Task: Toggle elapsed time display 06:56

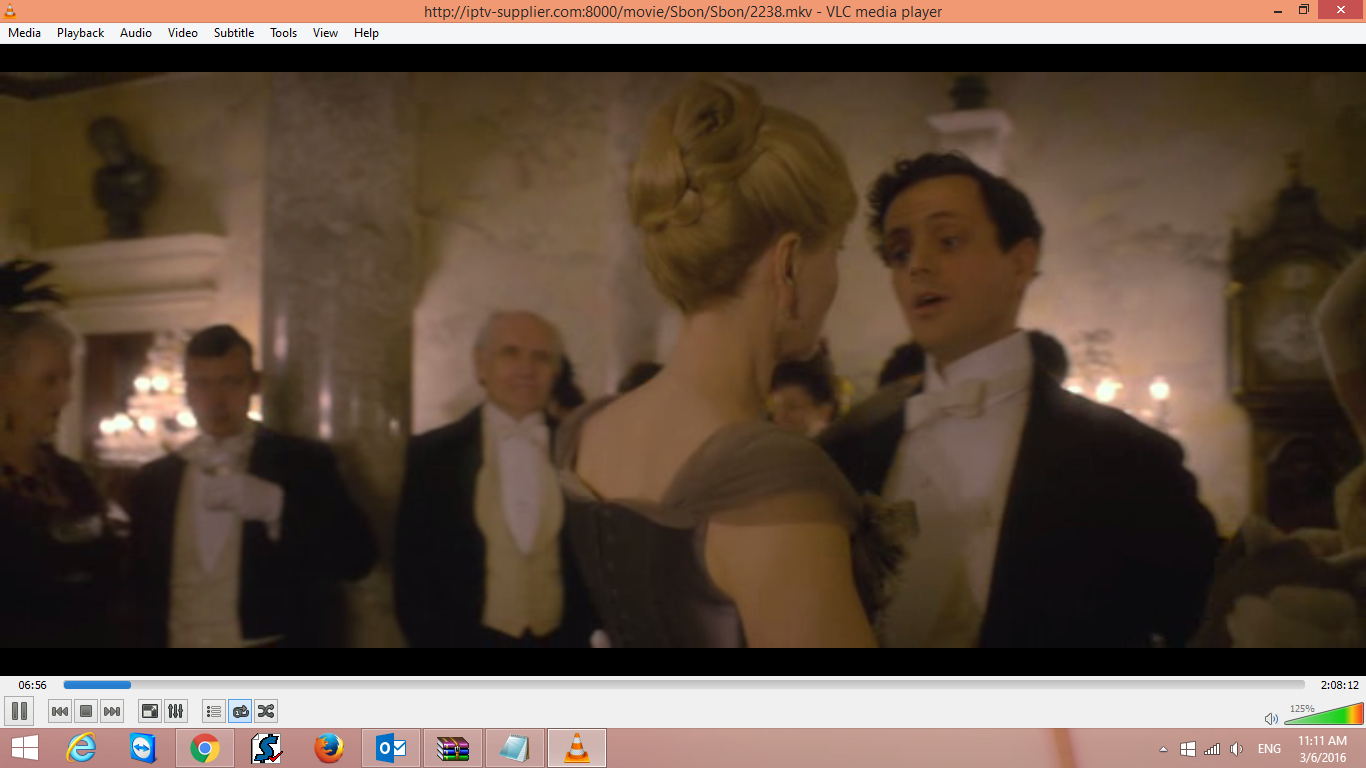Action: click(x=33, y=685)
